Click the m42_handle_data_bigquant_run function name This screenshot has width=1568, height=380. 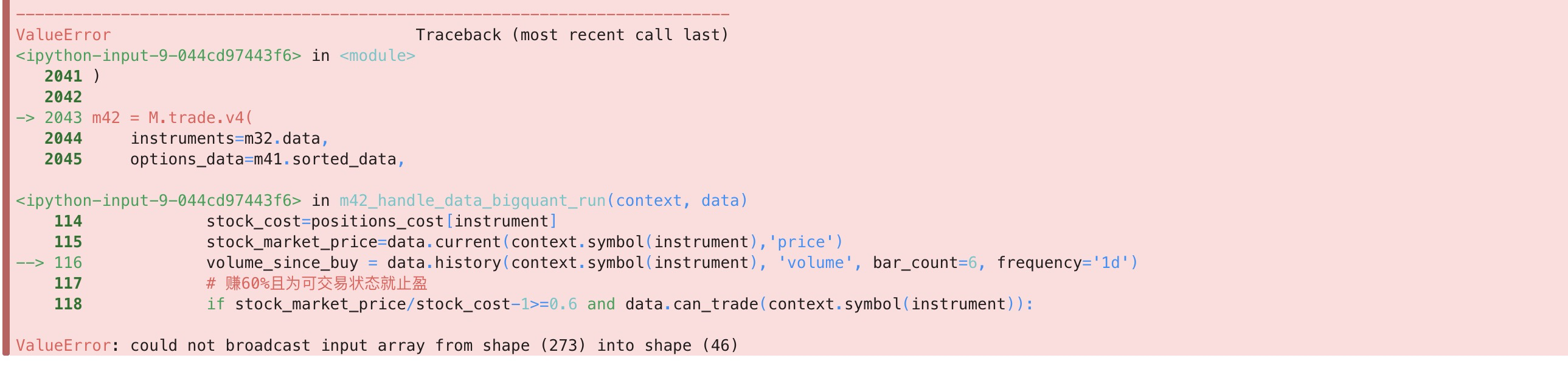click(473, 201)
